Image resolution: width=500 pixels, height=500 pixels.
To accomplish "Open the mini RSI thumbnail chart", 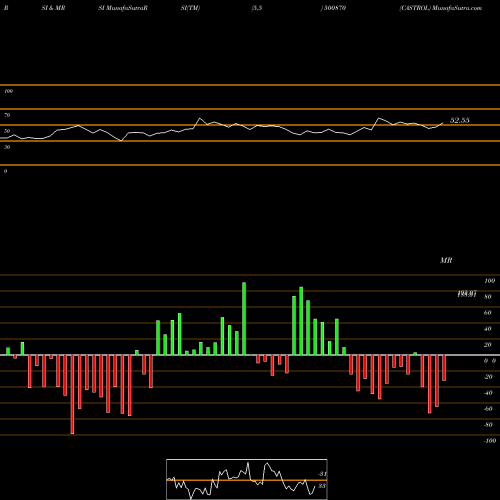I will 247,479.
